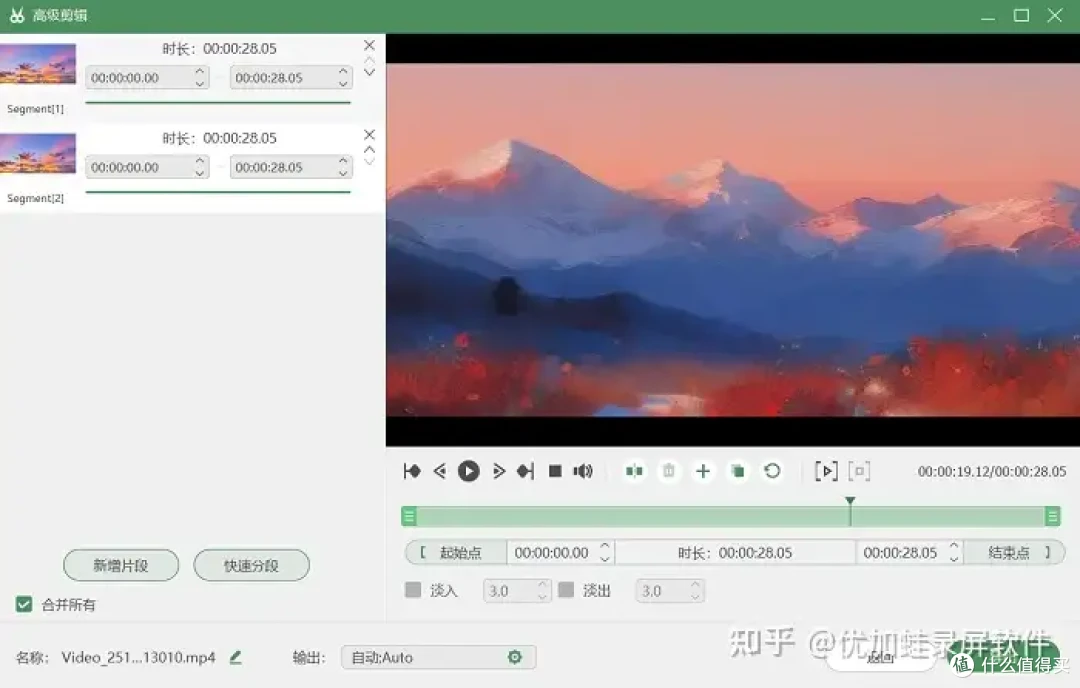Click the file name Video_251...13010.mp4
Screen dimensions: 1080x688
coord(138,658)
